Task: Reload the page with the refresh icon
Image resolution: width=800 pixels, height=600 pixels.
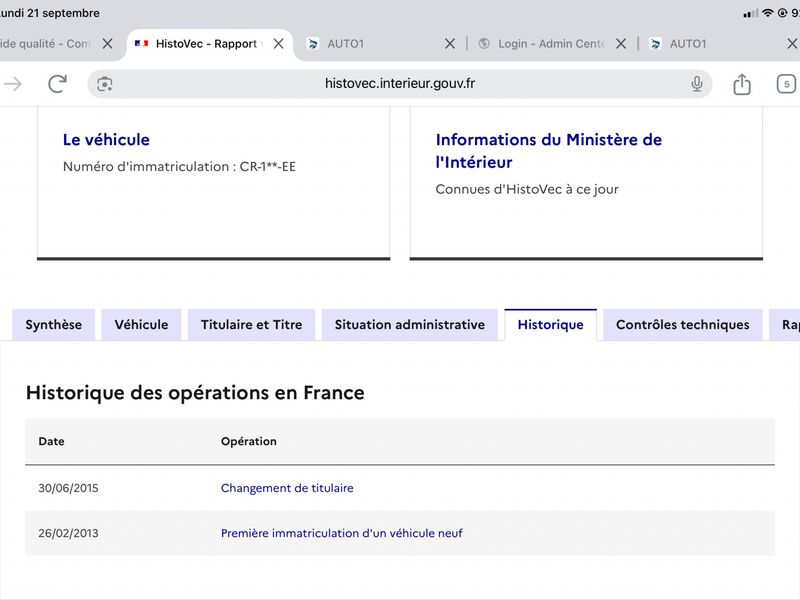Action: [57, 84]
